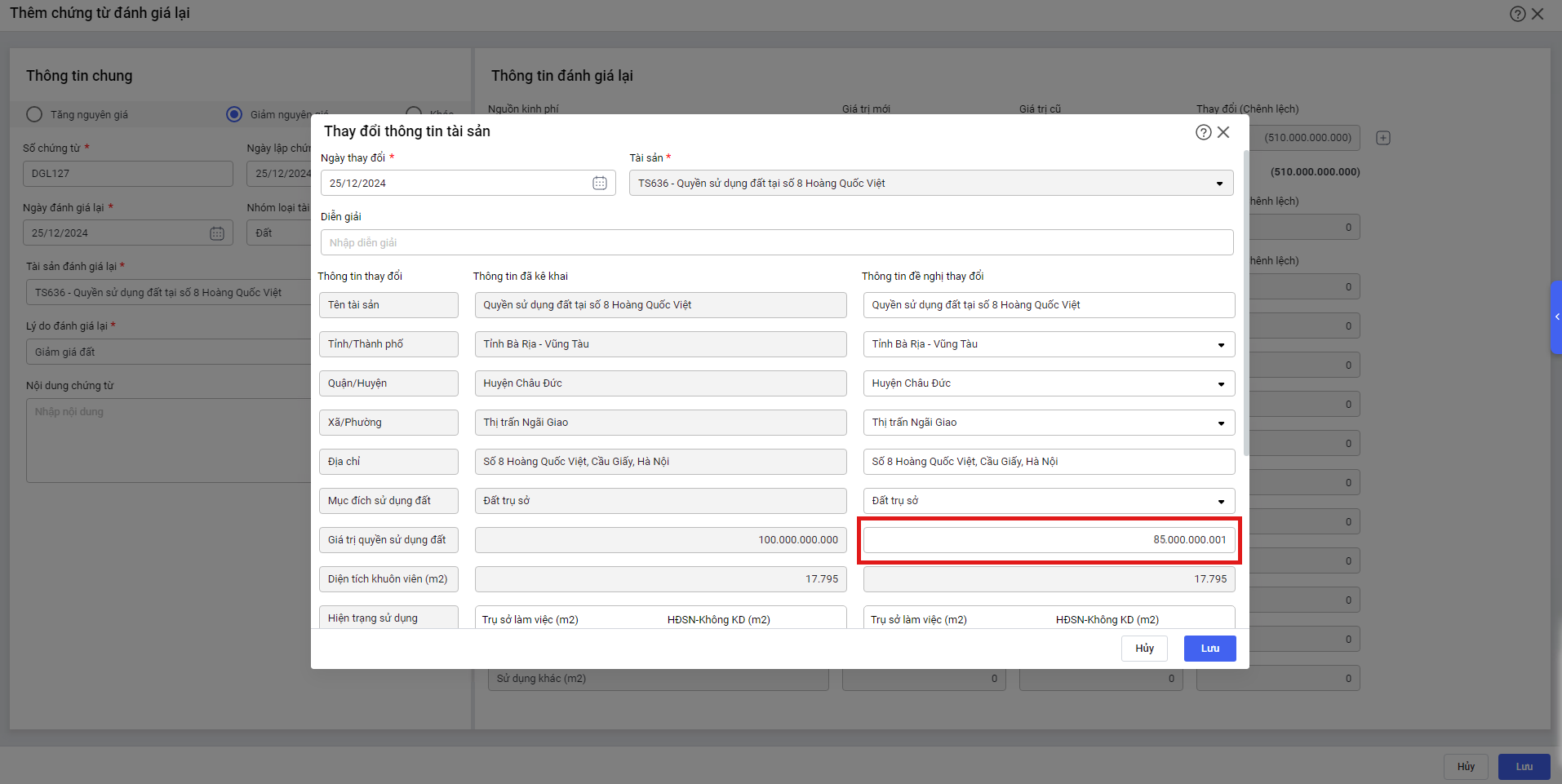Open the proposed Xã/Phường dropdown

(1221, 423)
